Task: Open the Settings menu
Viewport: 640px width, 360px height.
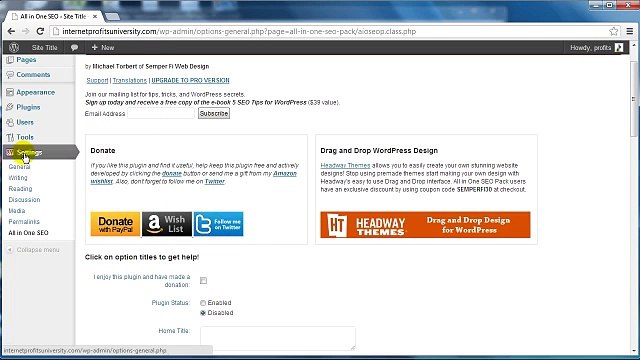Action: (40, 152)
